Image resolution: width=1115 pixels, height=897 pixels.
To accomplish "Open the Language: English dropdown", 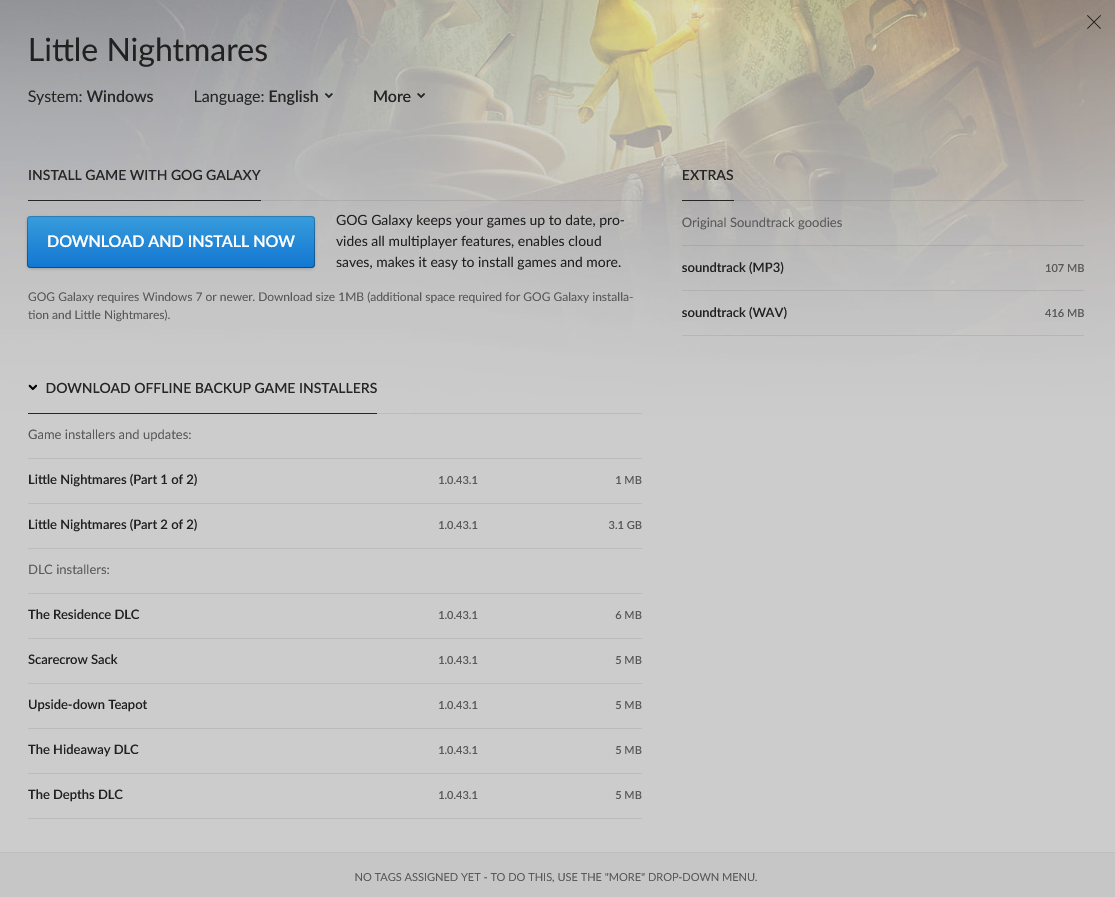I will click(263, 96).
